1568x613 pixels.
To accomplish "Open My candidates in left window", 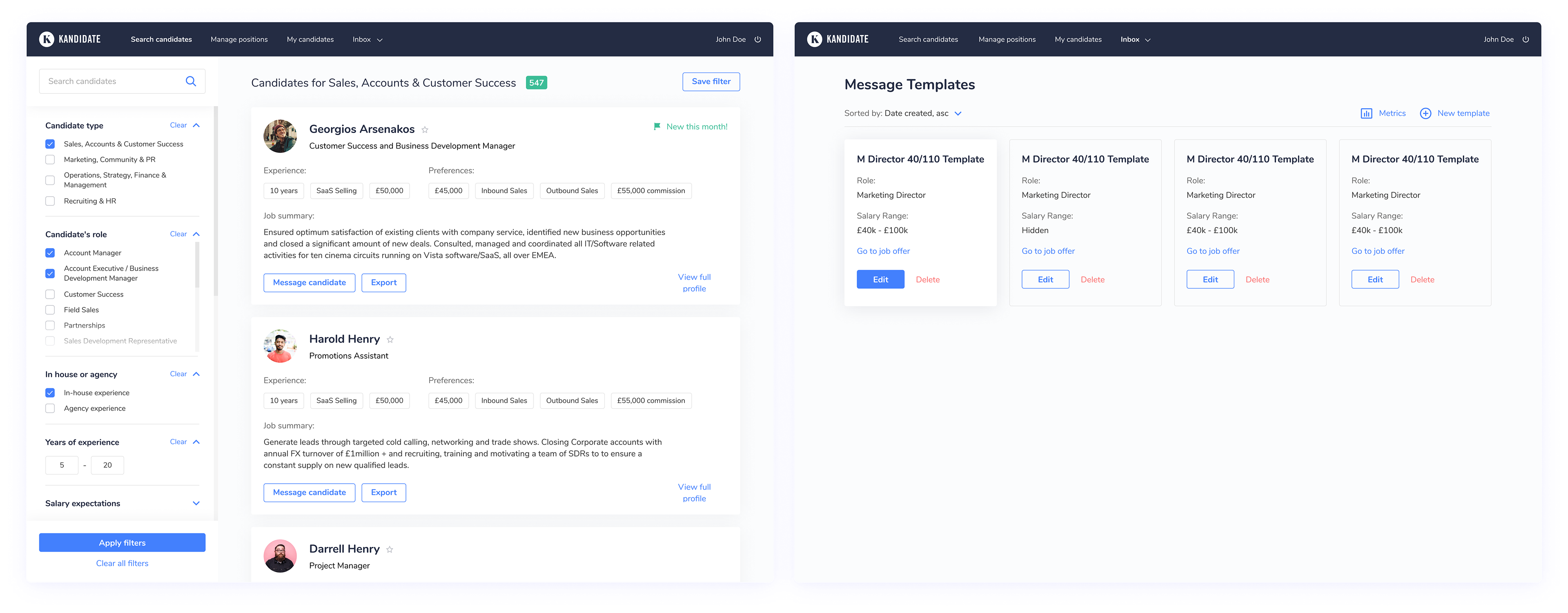I will tap(310, 40).
